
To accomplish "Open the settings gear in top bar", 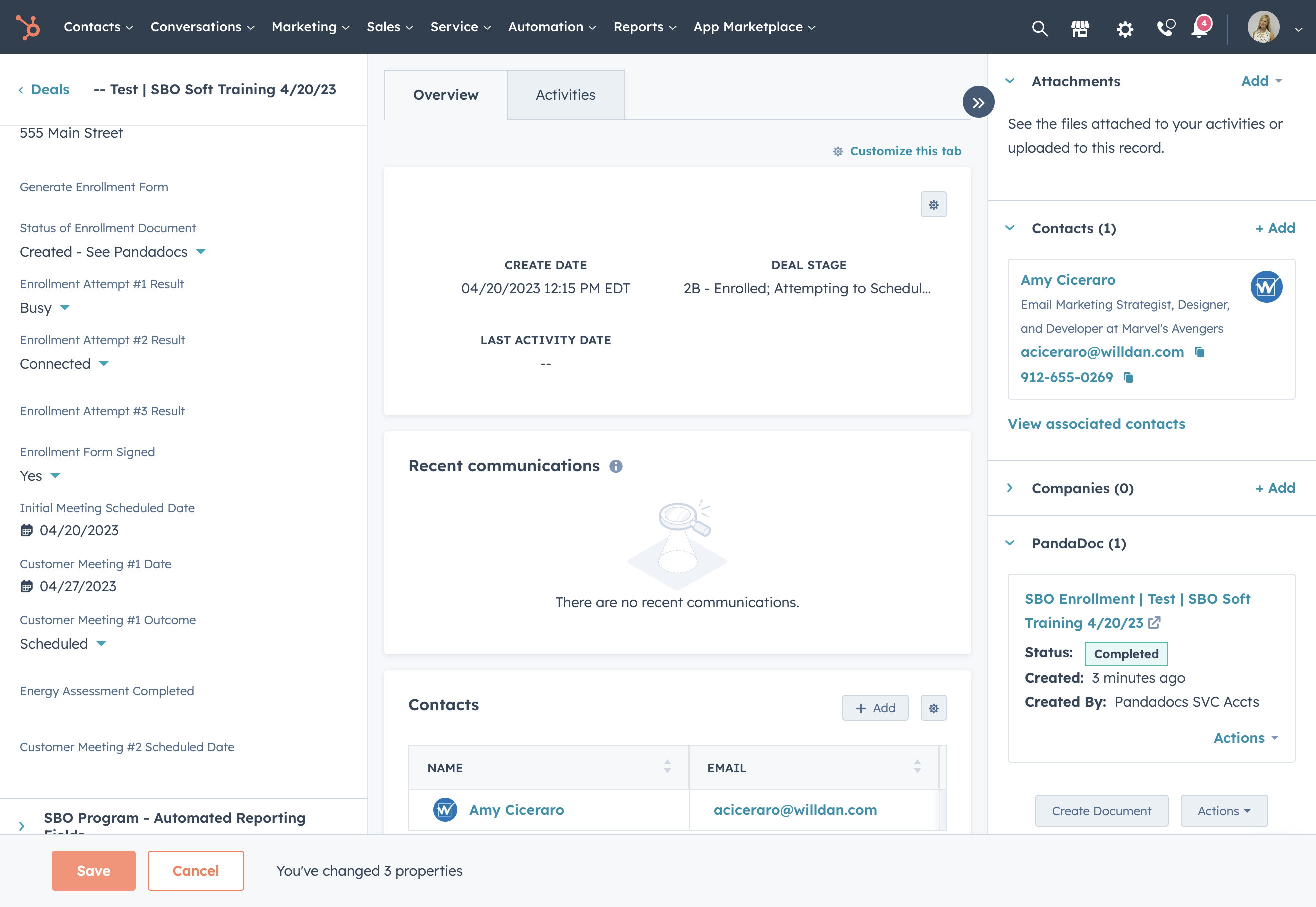I will (1125, 28).
